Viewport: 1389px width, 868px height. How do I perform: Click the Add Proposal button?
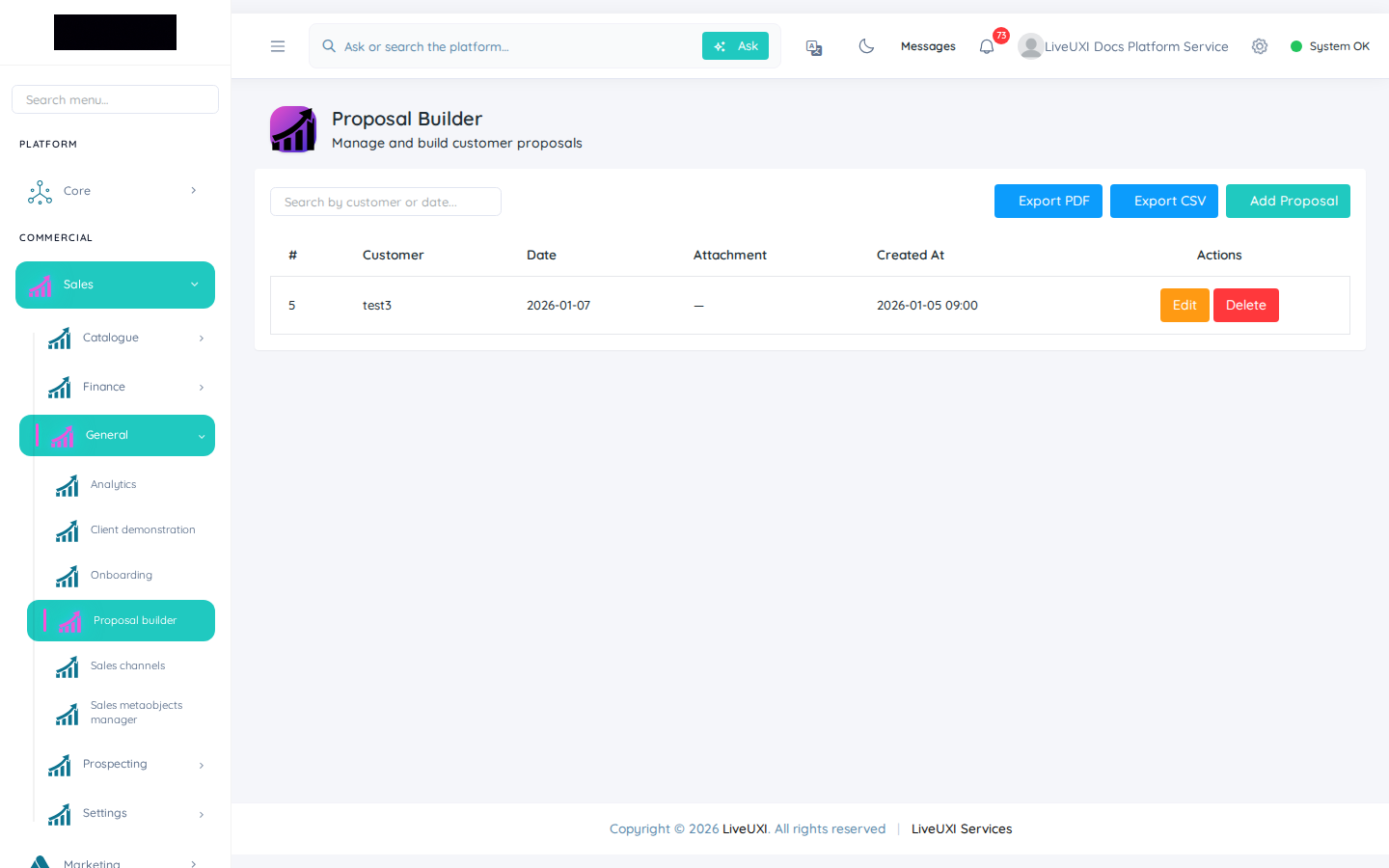point(1288,201)
